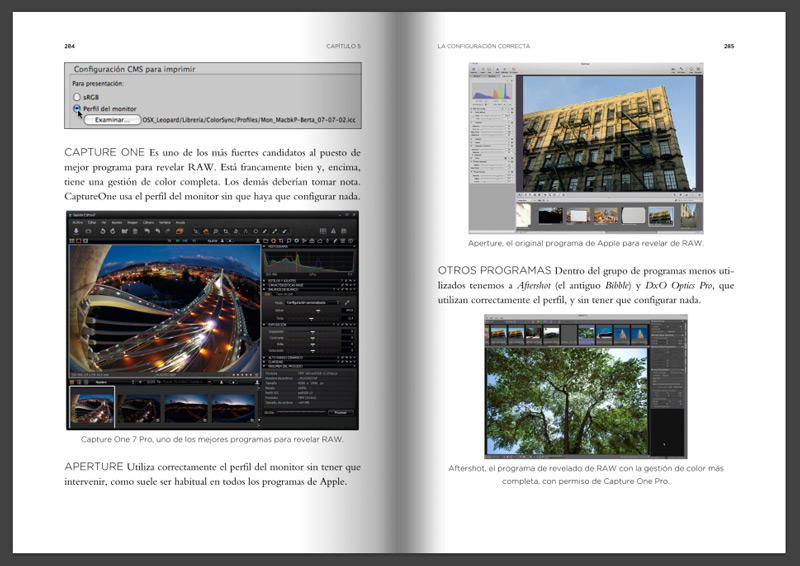
Task: Click the white balance eyedropper icon
Action: pyautogui.click(x=347, y=302)
